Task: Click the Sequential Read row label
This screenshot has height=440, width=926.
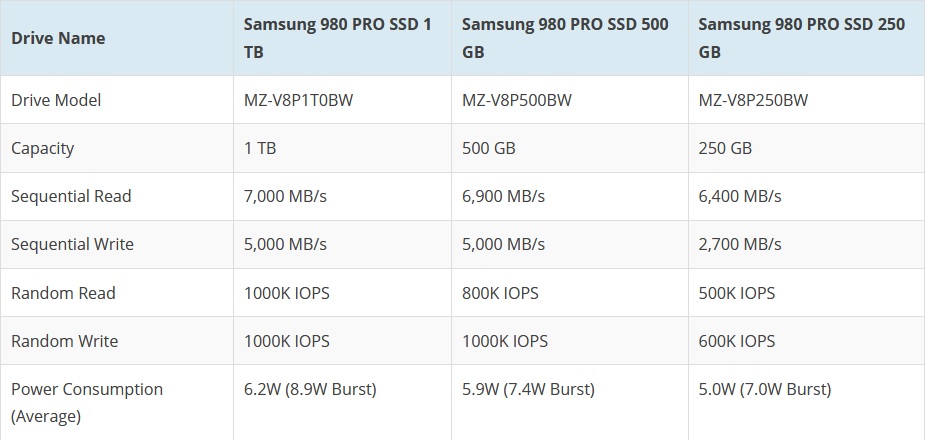Action: (71, 196)
